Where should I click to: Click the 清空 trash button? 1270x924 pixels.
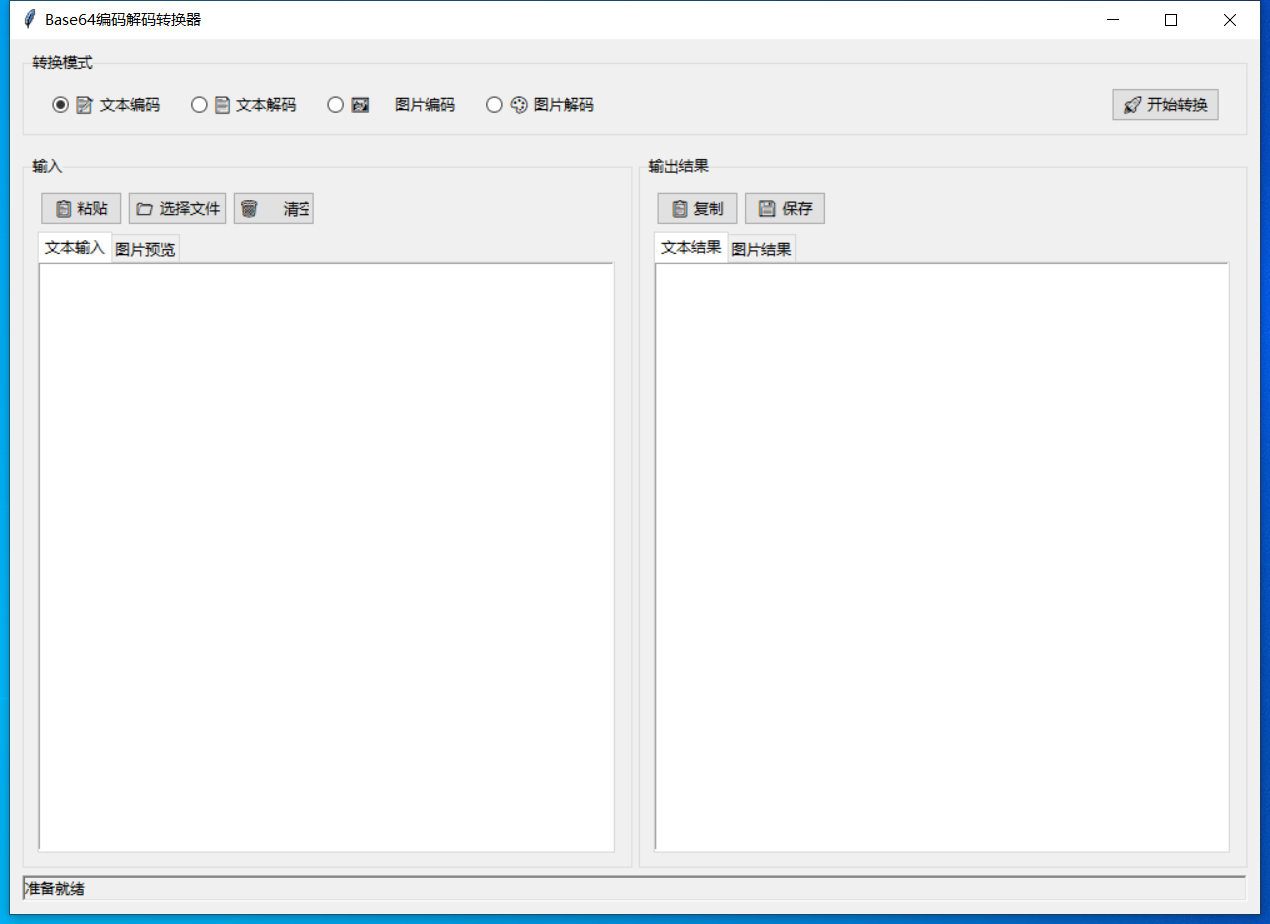click(x=274, y=209)
